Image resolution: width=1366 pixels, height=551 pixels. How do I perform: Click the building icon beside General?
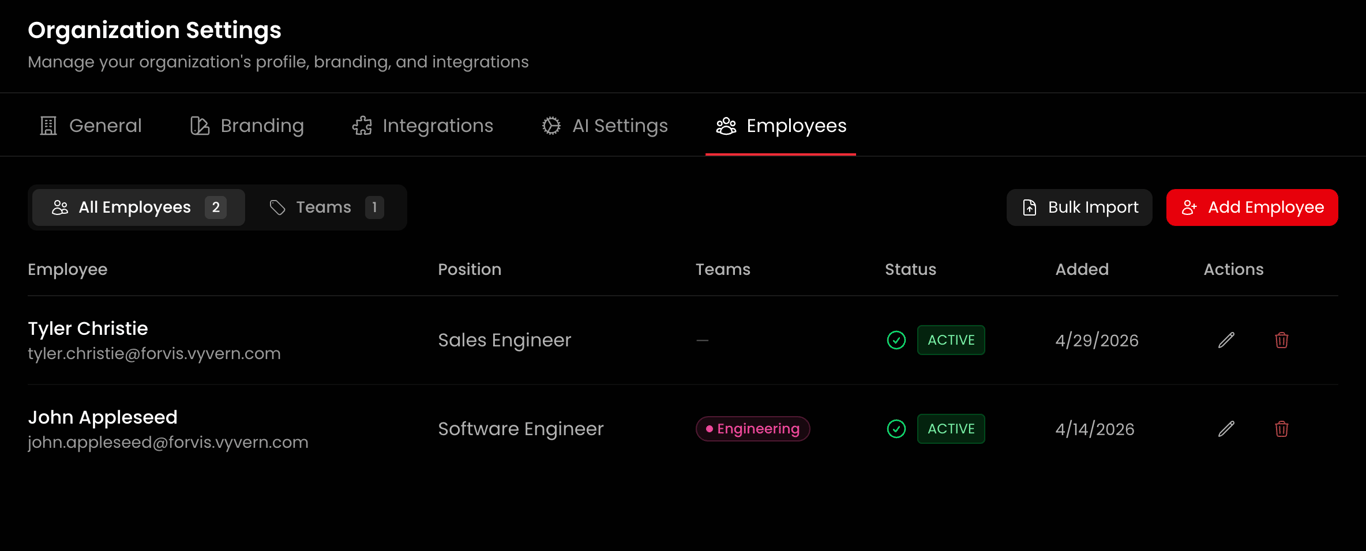(48, 126)
